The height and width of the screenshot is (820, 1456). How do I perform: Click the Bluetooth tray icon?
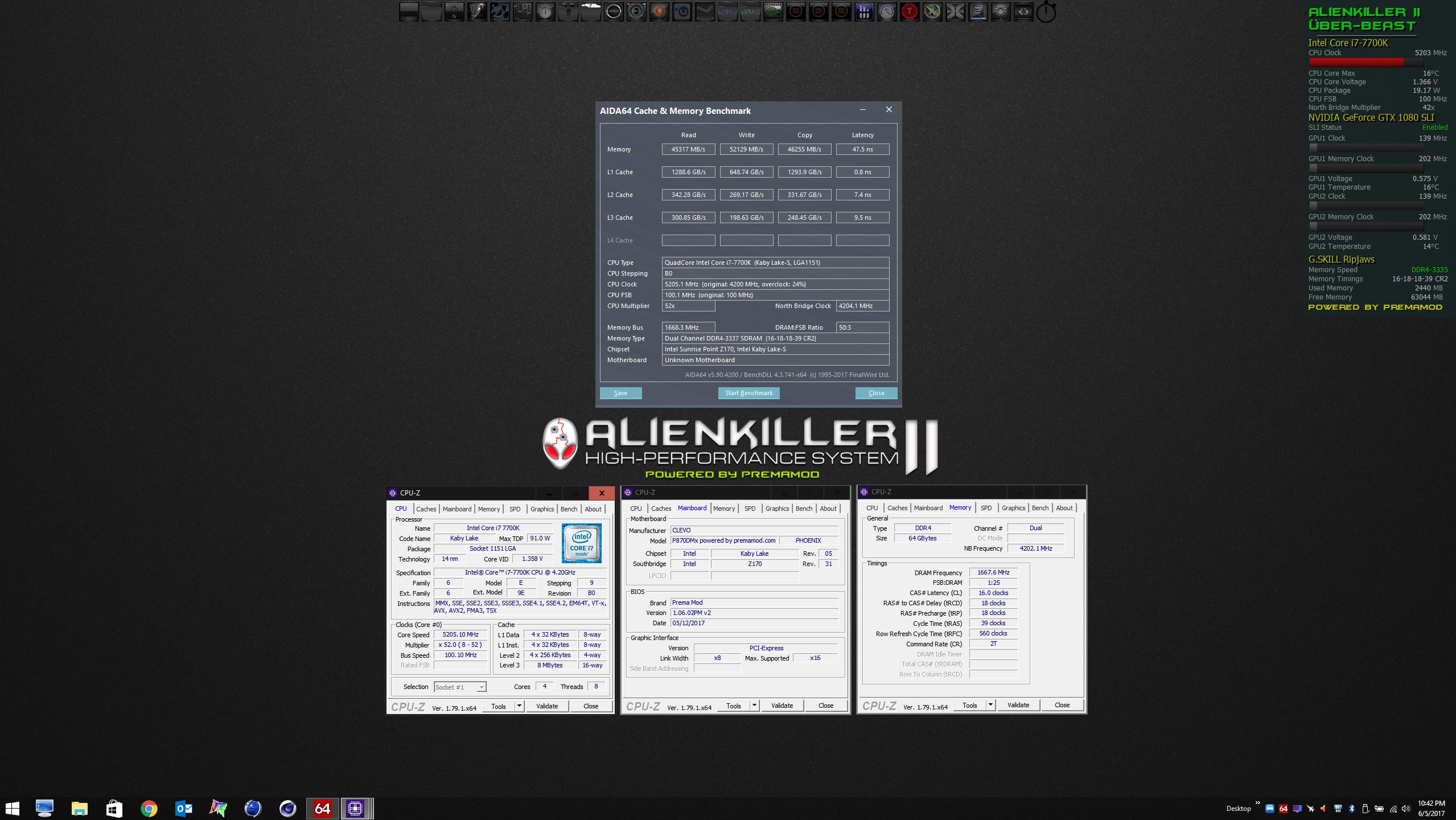[1351, 808]
